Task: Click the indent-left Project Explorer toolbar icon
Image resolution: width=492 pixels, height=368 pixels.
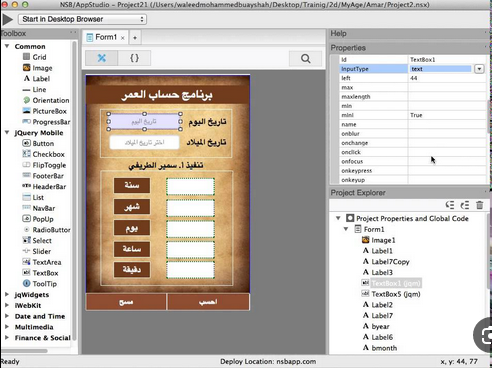Action: [450, 205]
